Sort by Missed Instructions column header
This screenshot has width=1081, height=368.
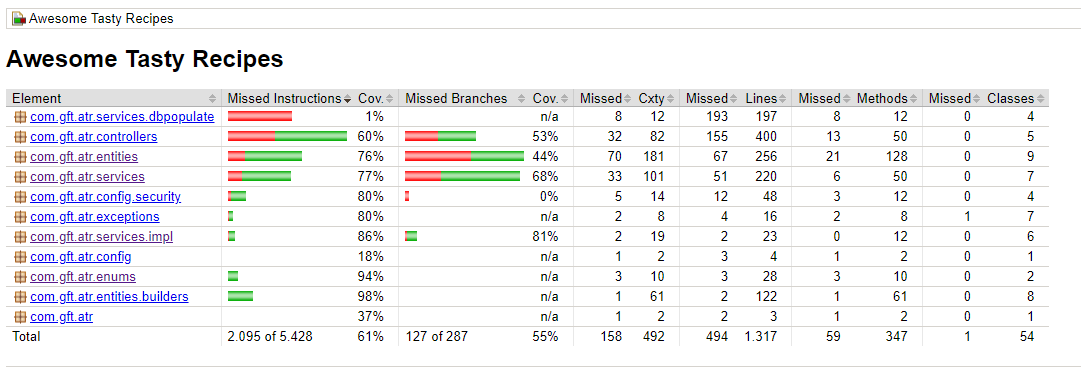[289, 99]
